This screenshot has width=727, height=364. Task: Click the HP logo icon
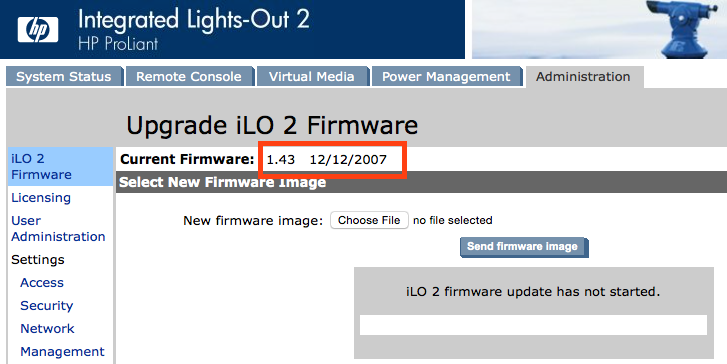coord(38,30)
